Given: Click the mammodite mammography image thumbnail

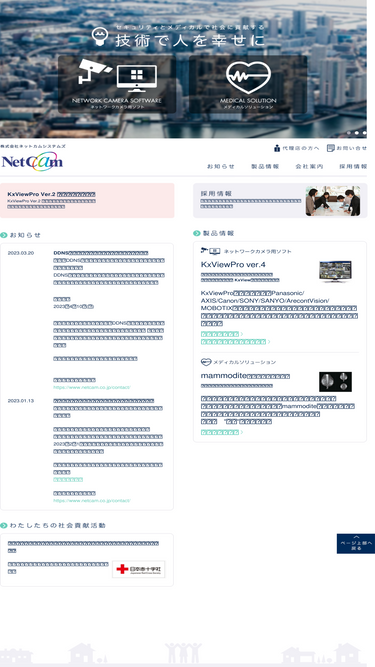Looking at the screenshot, I should (335, 382).
